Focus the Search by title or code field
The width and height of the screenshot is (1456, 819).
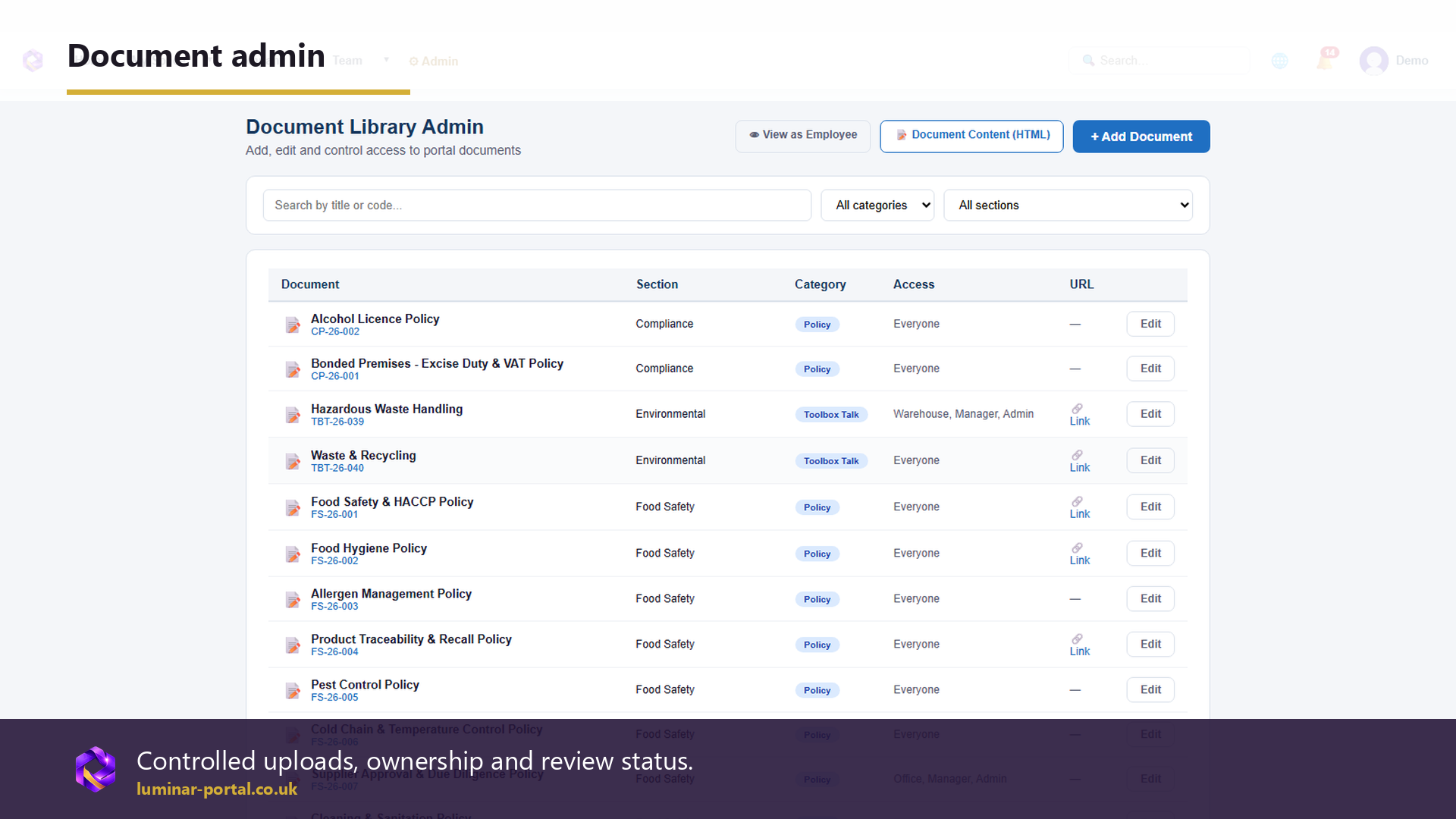point(537,206)
